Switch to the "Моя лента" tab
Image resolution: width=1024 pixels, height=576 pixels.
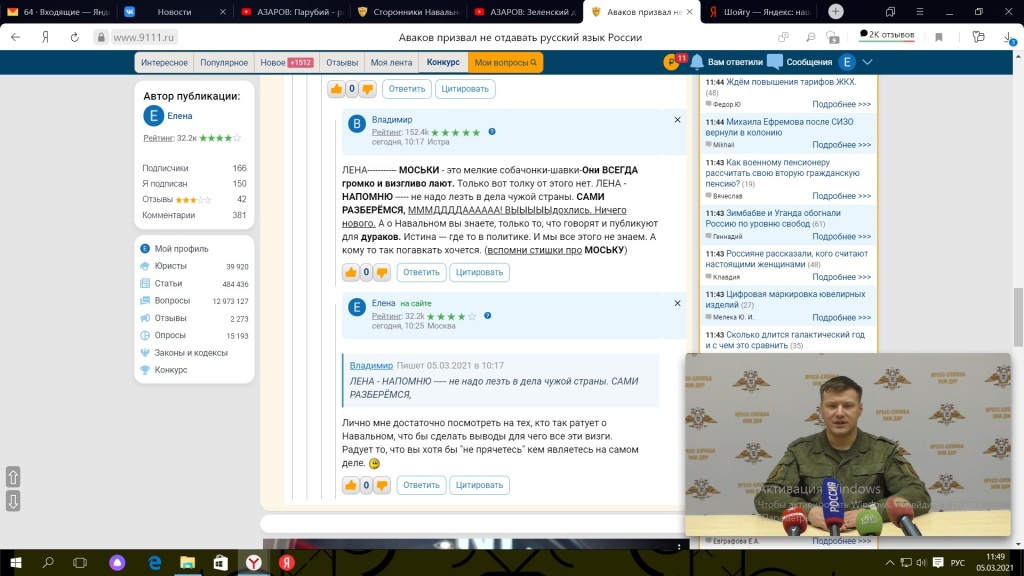point(392,62)
